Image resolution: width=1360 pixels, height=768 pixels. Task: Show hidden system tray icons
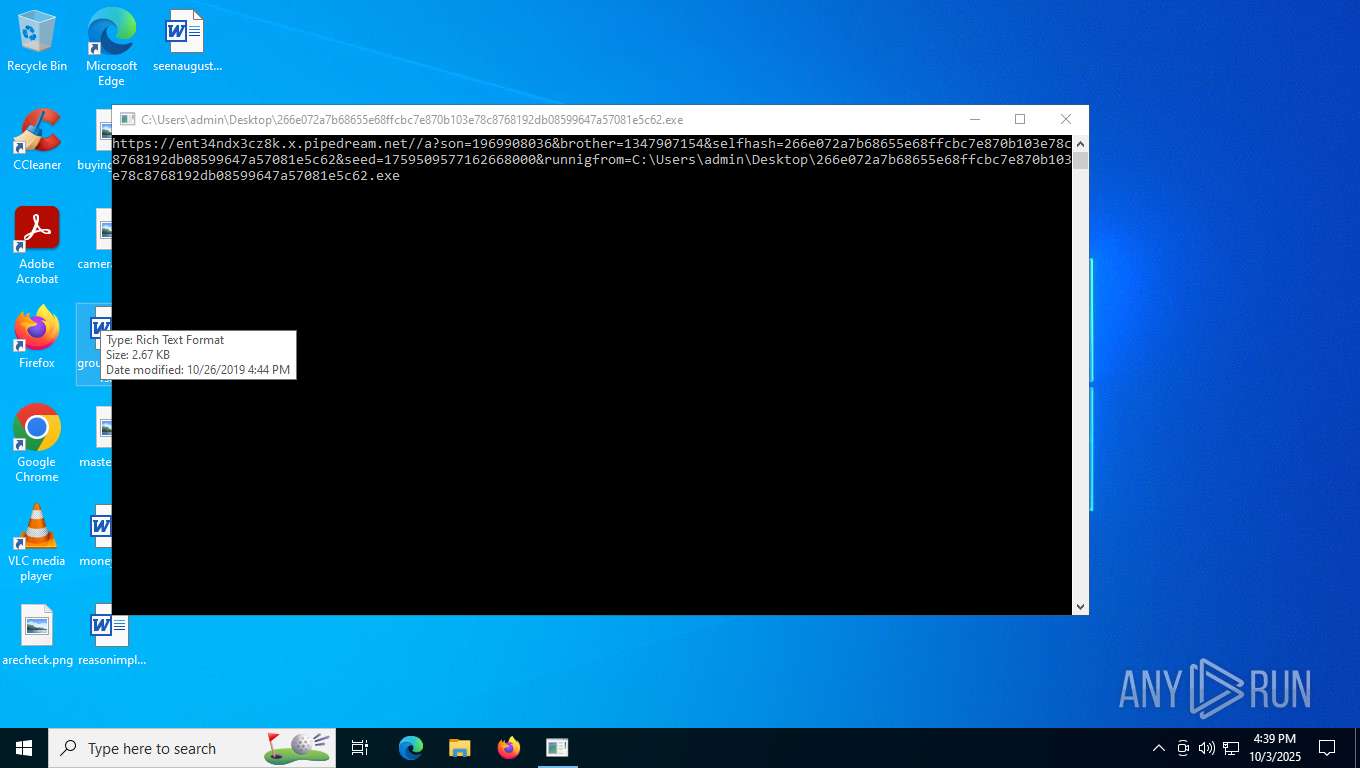tap(1159, 748)
